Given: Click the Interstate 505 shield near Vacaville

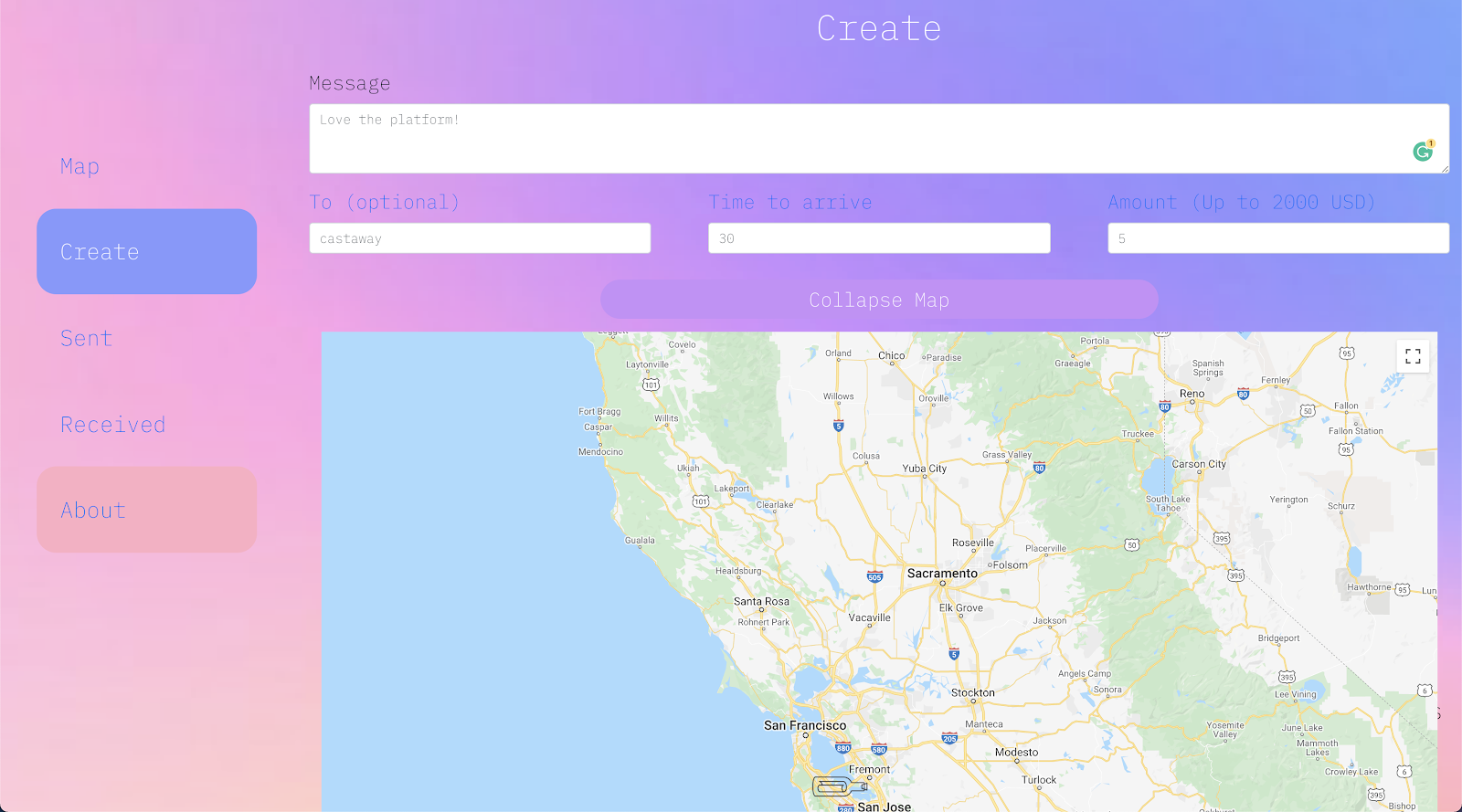Looking at the screenshot, I should pos(874,576).
